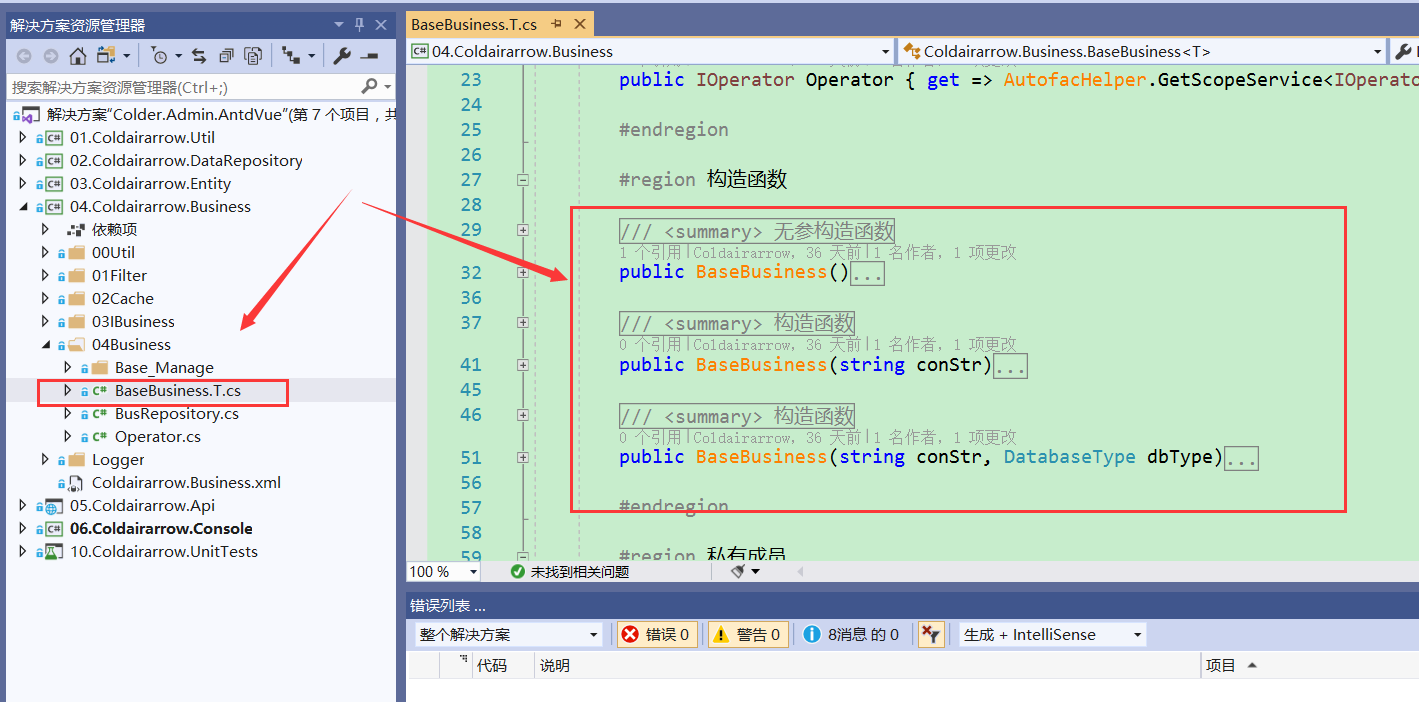Click the Sync with Active Document arrows icon

(x=199, y=56)
